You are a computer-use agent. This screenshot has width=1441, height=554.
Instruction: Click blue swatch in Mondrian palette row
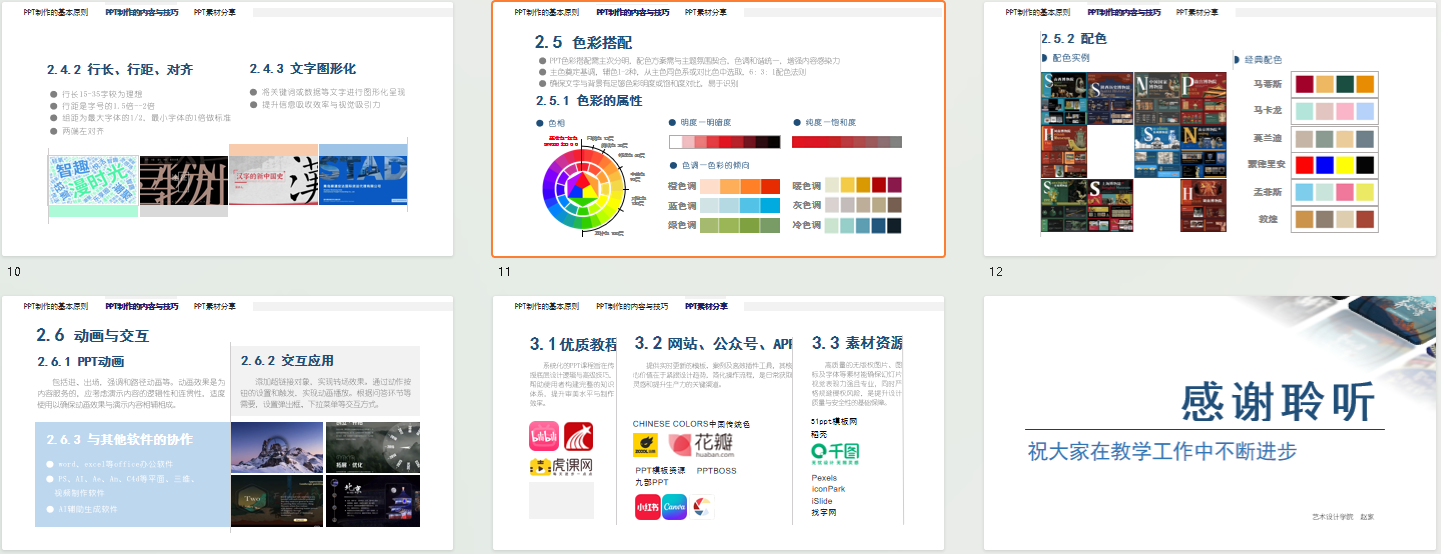(x=1324, y=164)
